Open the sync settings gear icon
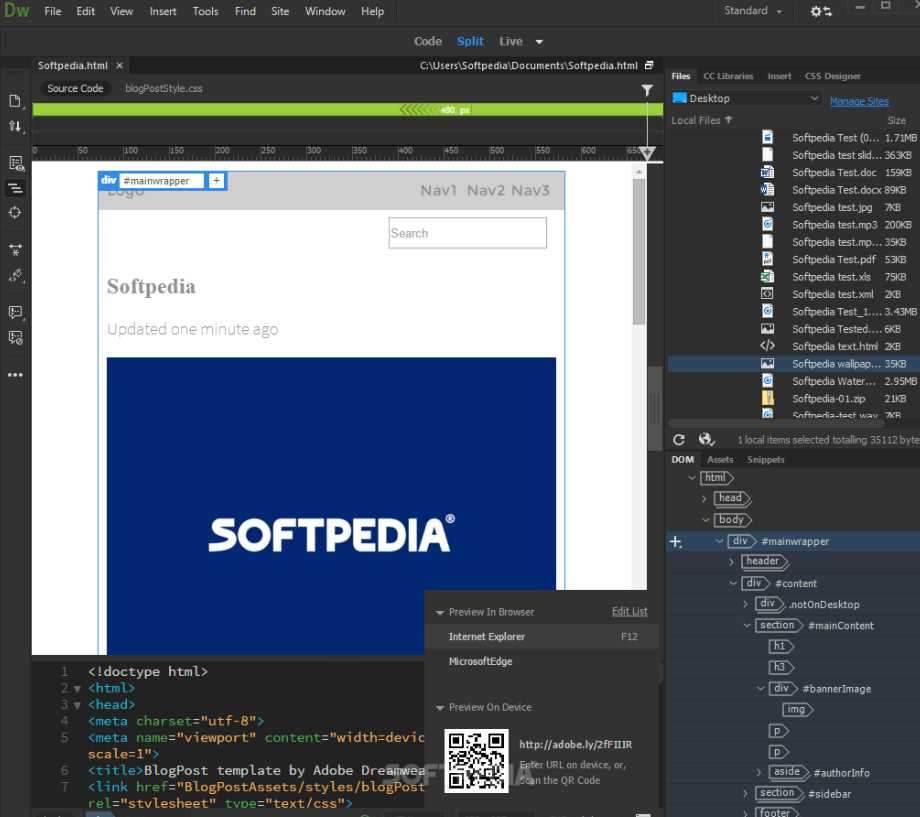This screenshot has height=817, width=920. [x=820, y=11]
